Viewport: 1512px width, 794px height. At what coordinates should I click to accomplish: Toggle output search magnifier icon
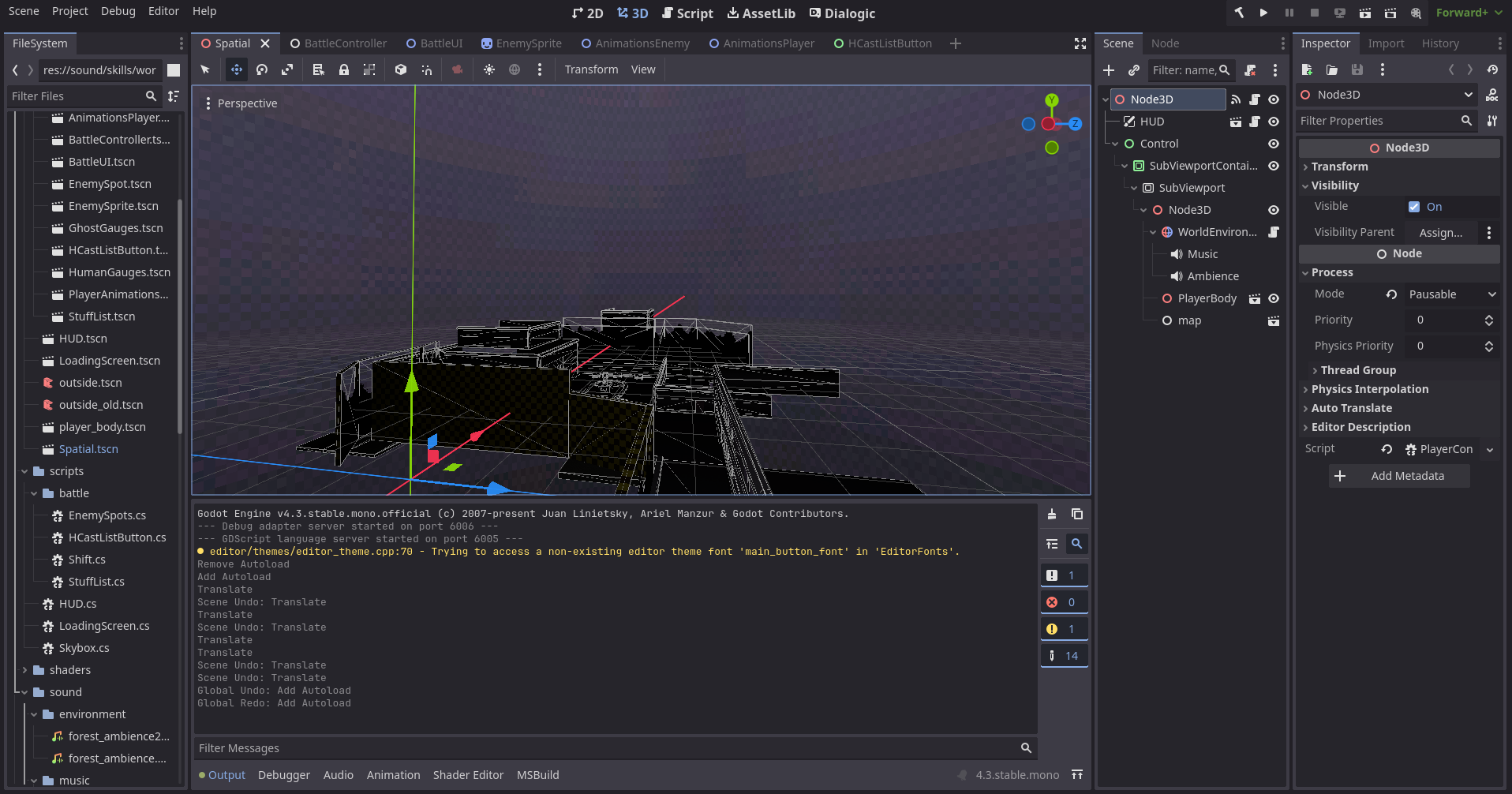click(1076, 544)
